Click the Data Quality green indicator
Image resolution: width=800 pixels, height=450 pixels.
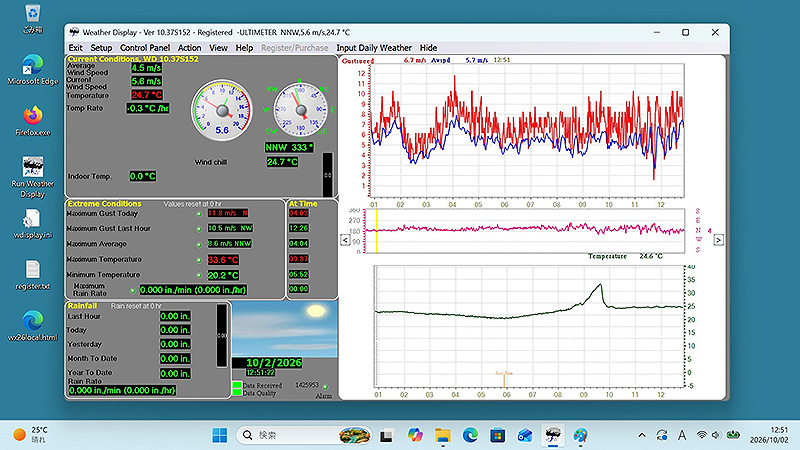[237, 392]
